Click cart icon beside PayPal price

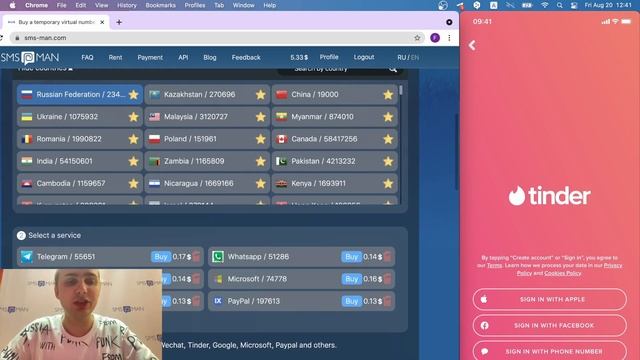(x=387, y=301)
